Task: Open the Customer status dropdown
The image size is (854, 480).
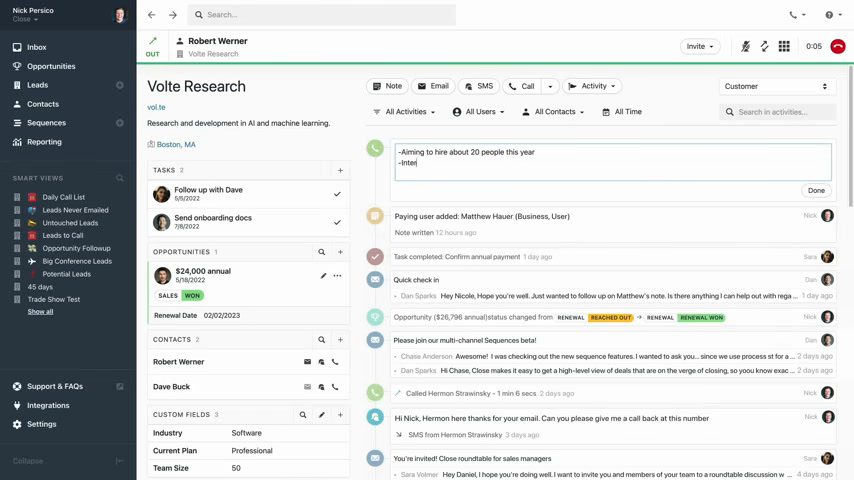Action: [776, 86]
